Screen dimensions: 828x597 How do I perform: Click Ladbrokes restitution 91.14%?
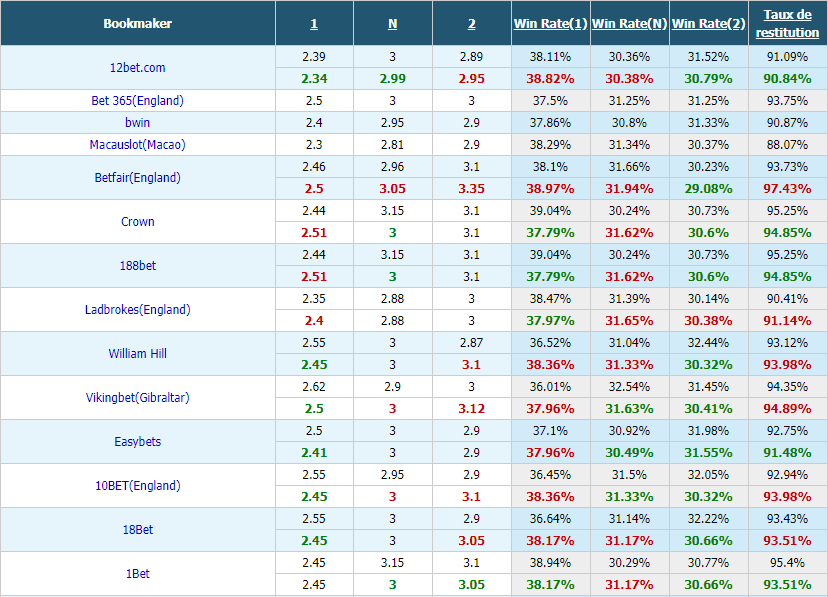tap(787, 320)
